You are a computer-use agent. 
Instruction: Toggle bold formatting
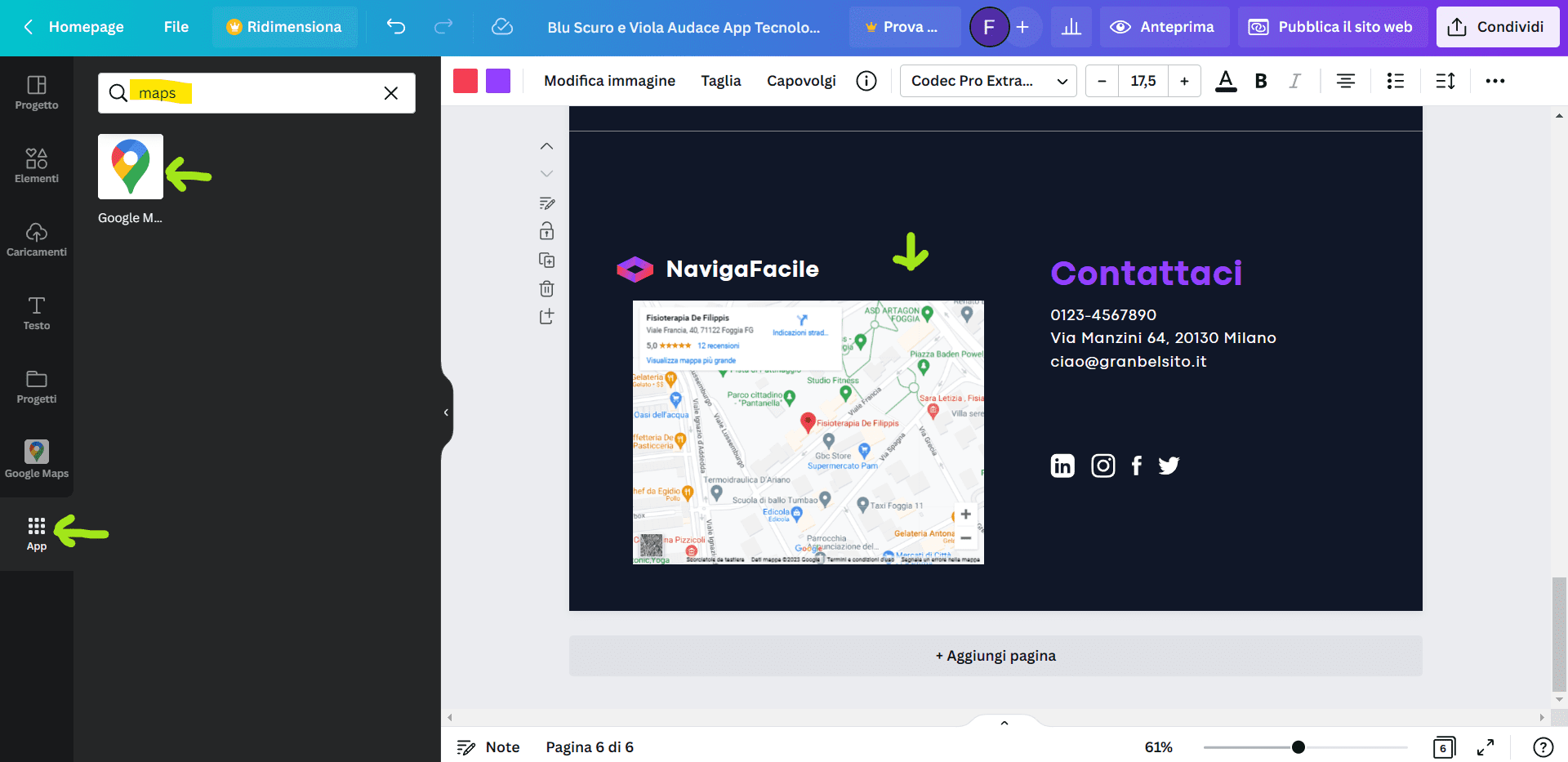point(1261,81)
